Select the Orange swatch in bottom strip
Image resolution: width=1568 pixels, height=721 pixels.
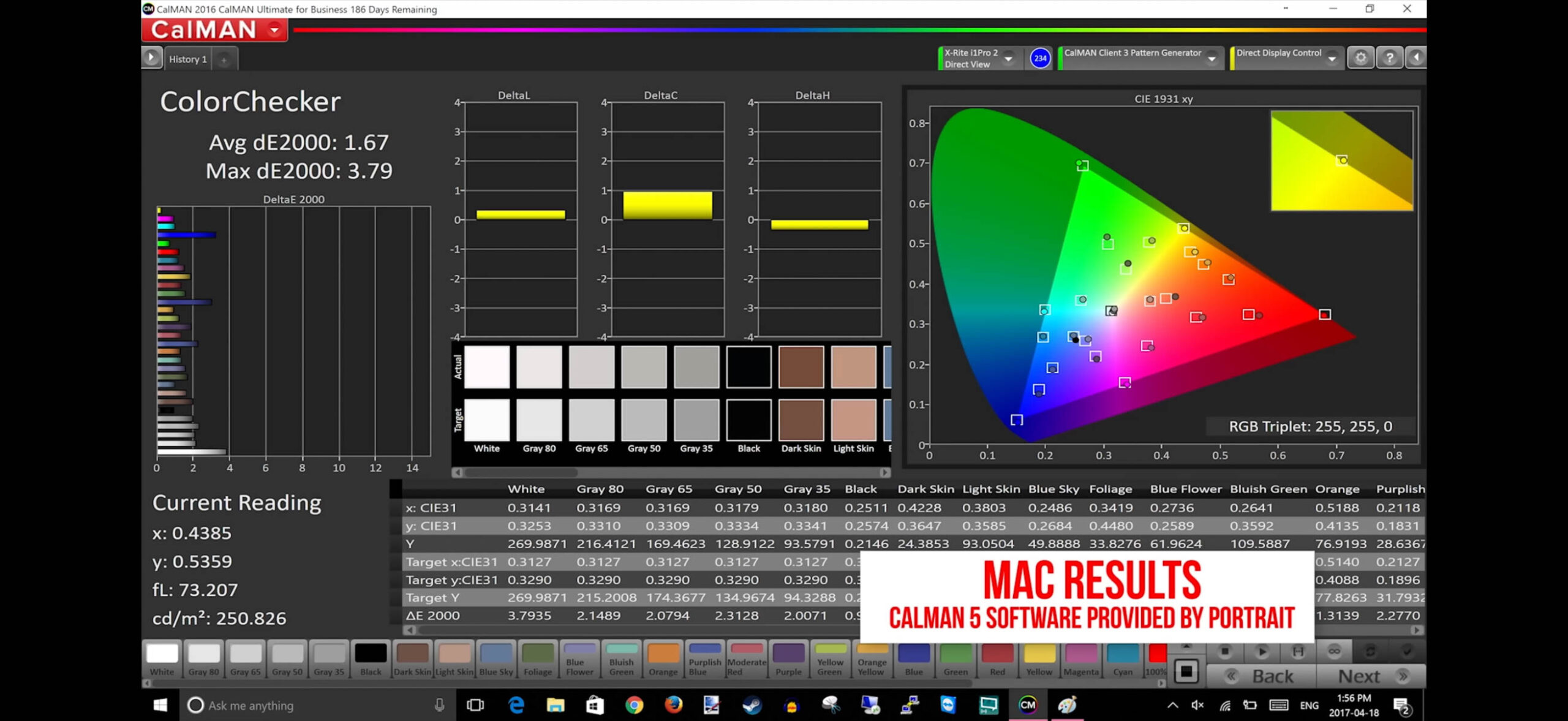point(663,659)
